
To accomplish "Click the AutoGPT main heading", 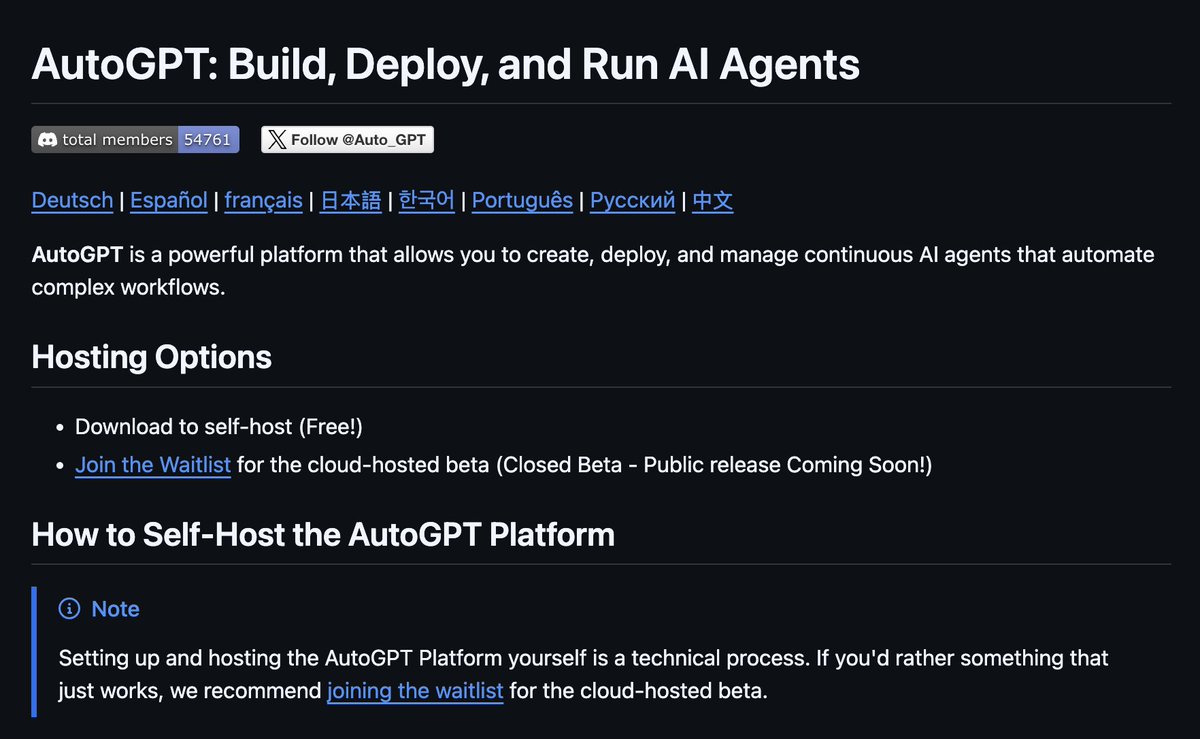I will click(445, 65).
